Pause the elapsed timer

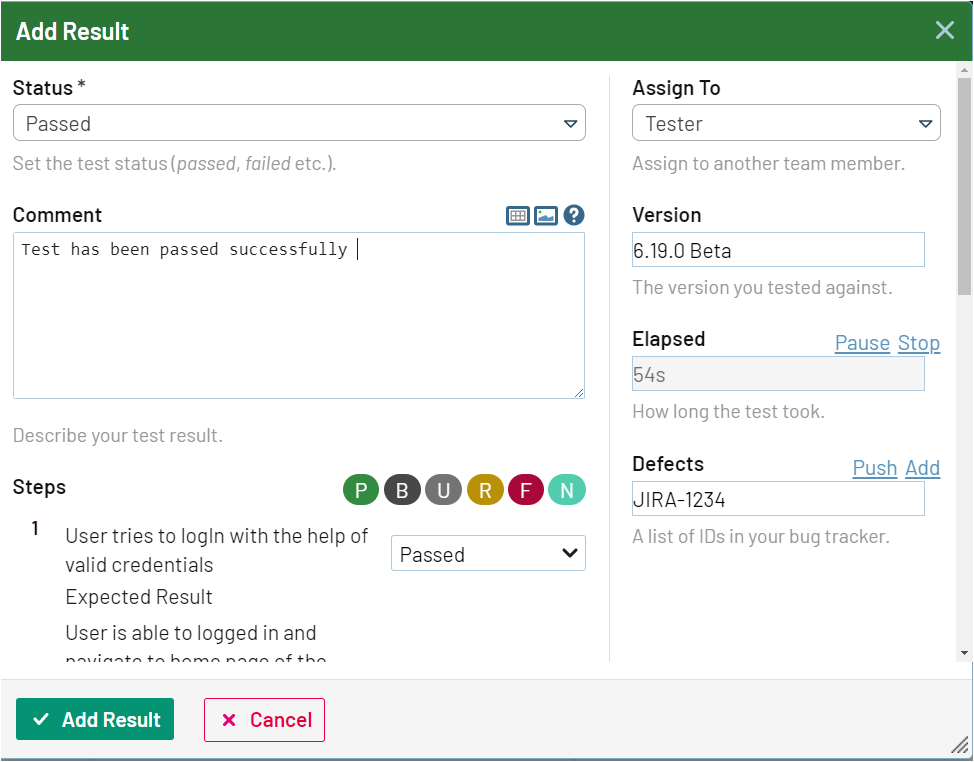[862, 343]
